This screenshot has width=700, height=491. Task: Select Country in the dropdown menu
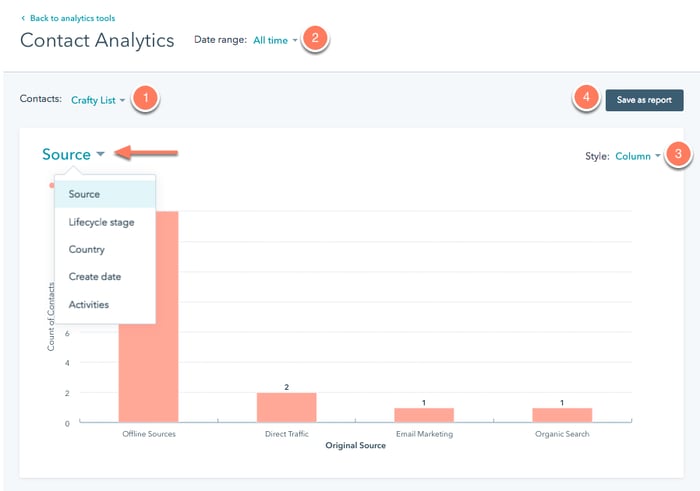click(x=105, y=249)
